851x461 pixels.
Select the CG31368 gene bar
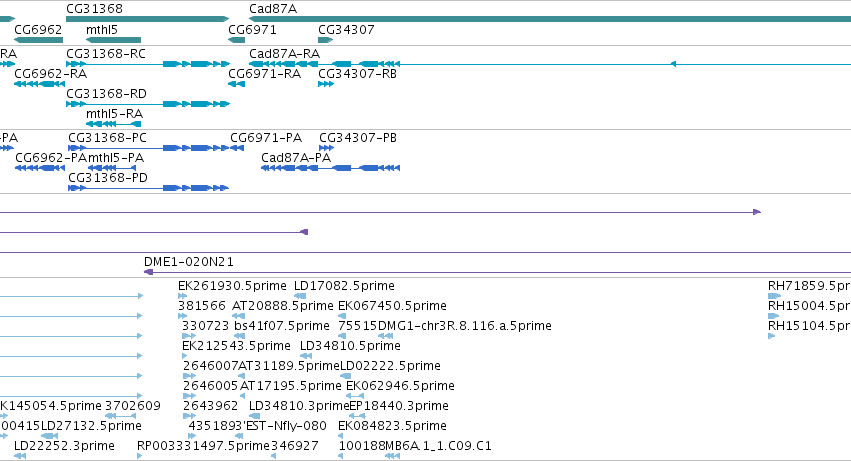pyautogui.click(x=148, y=20)
